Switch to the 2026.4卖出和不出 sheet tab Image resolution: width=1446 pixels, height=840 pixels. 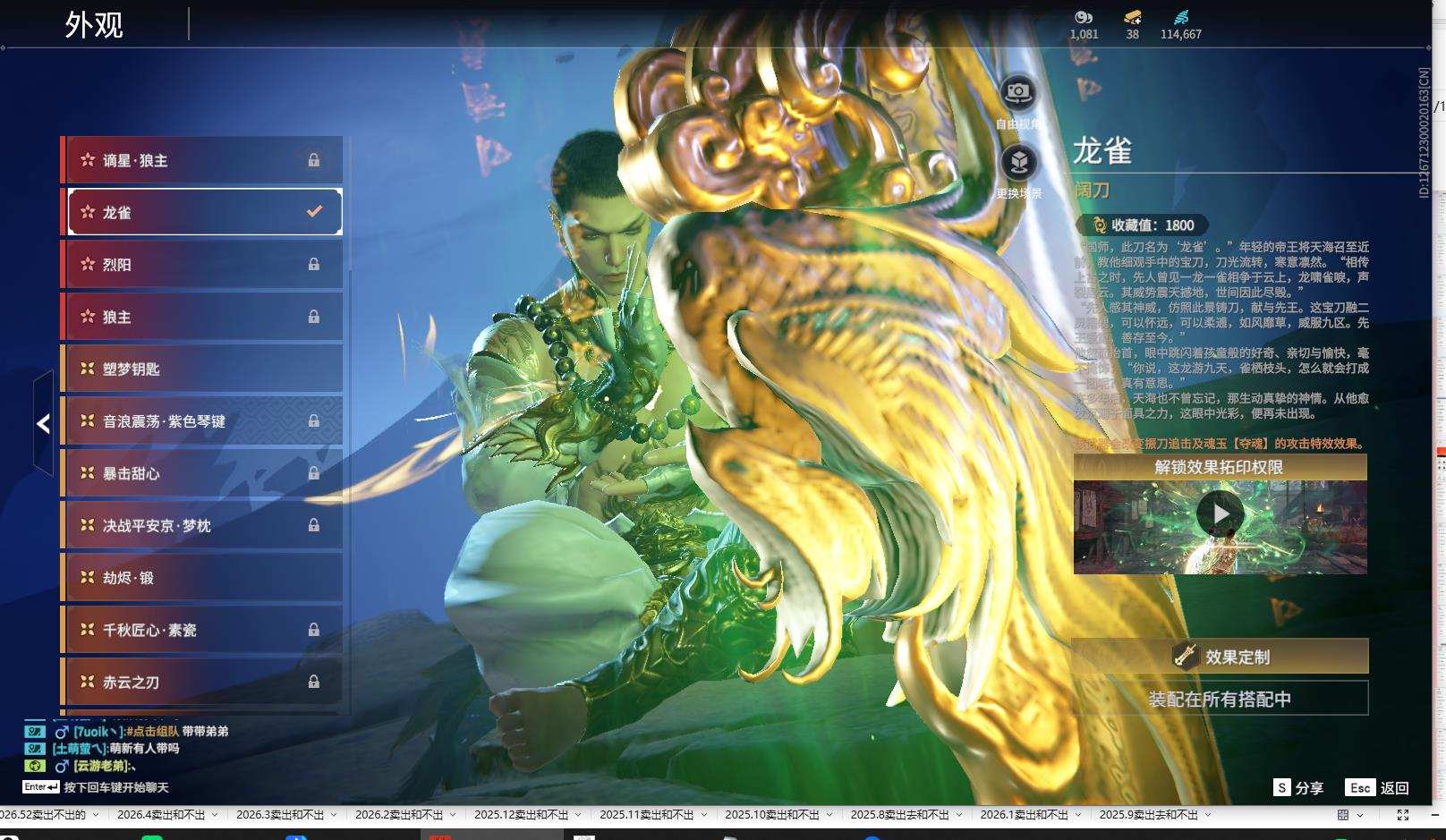(161, 815)
